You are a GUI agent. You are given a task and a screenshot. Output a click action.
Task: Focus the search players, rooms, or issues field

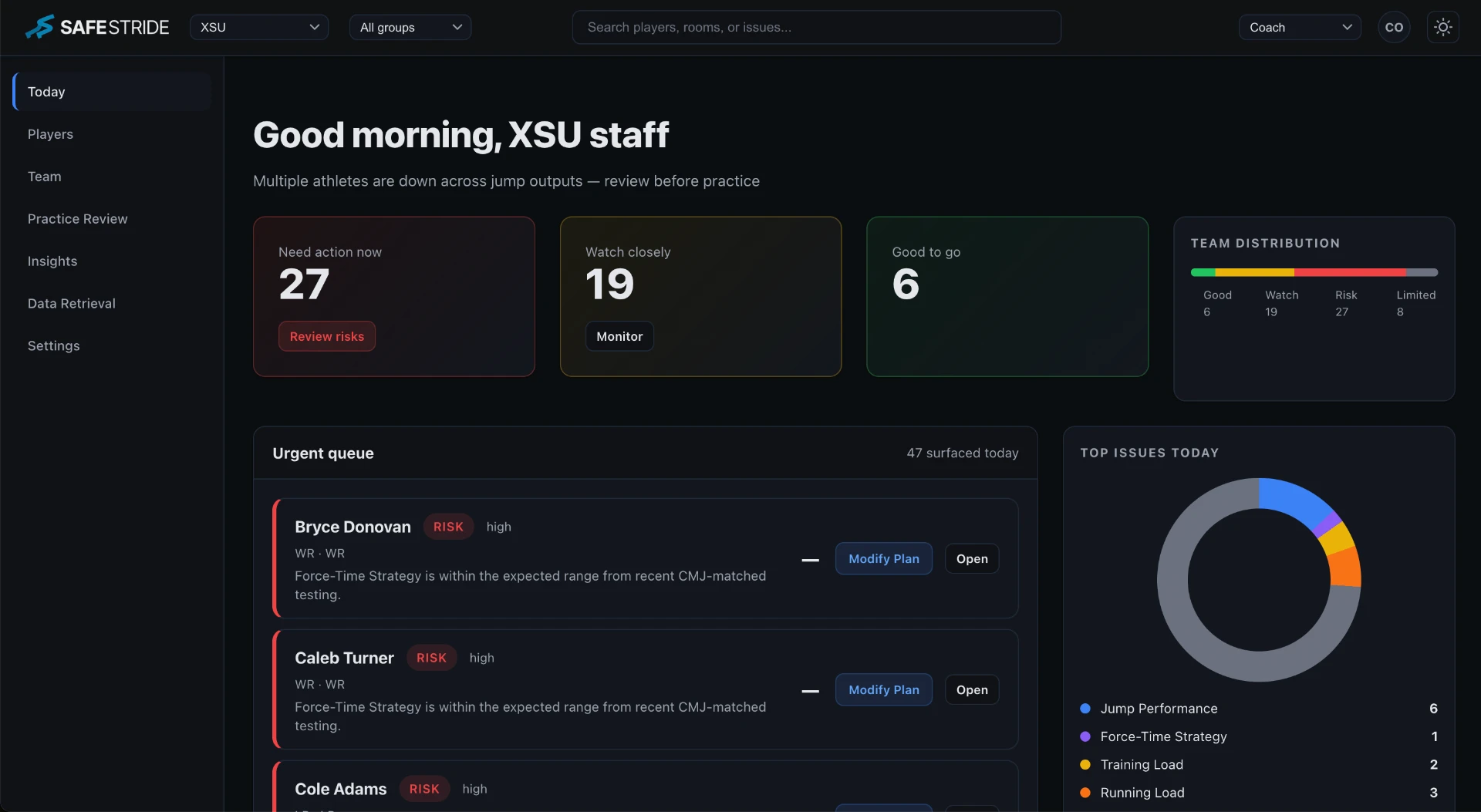pos(816,27)
